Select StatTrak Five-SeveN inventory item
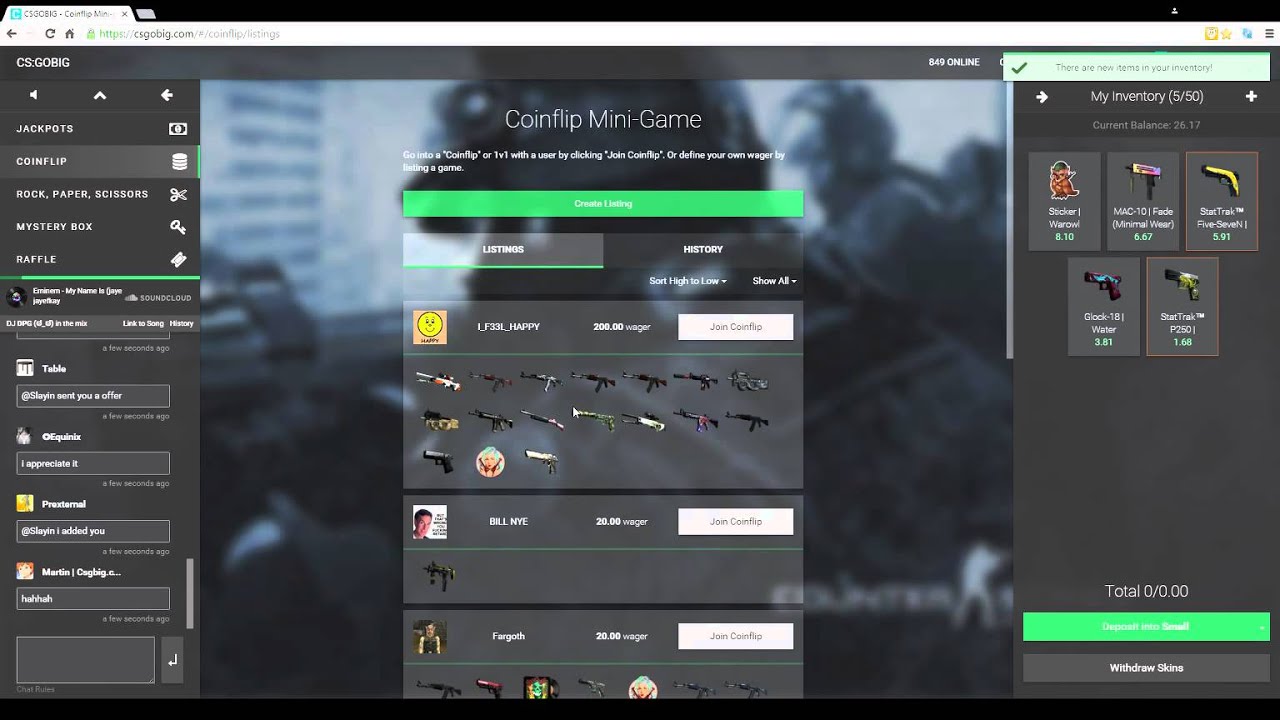Viewport: 1280px width, 720px height. [x=1222, y=201]
